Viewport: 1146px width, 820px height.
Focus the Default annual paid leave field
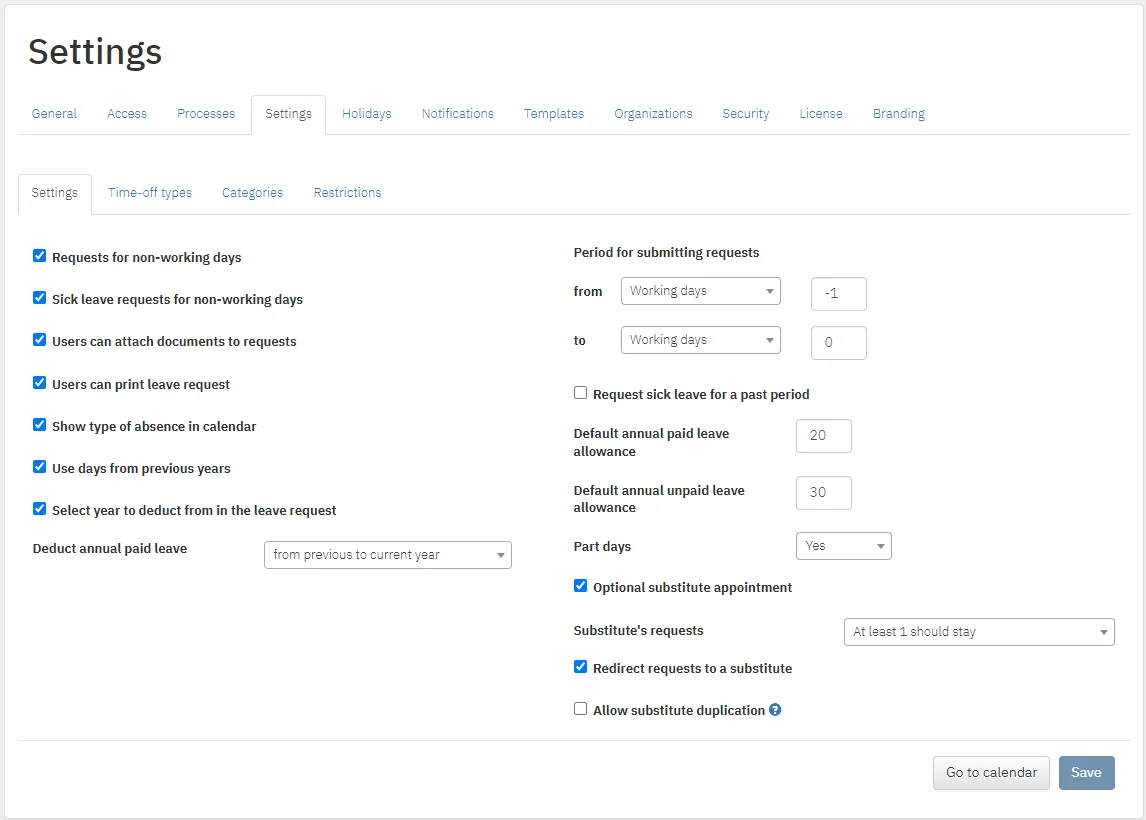[x=824, y=436]
